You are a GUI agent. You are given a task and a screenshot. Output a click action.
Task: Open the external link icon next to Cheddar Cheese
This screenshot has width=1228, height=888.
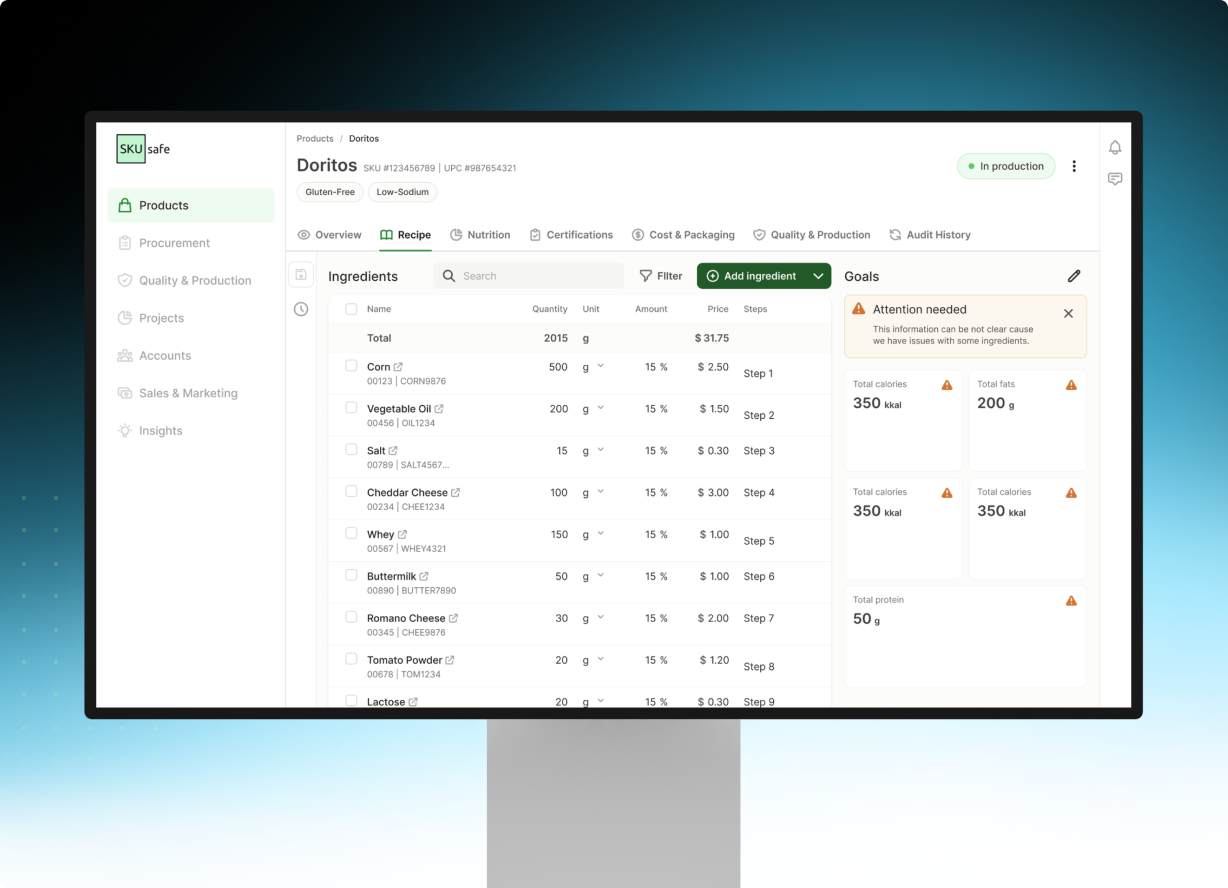pyautogui.click(x=455, y=493)
